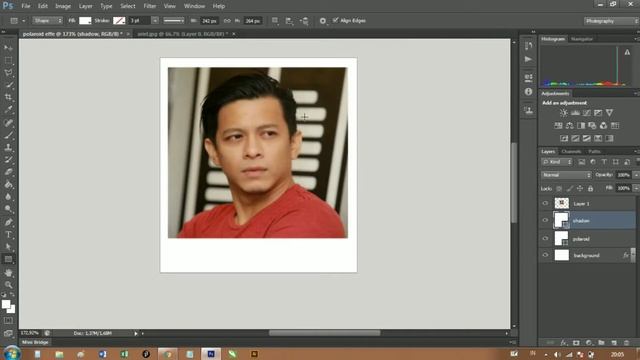
Task: Select the Lasso tool
Action: tap(8, 73)
